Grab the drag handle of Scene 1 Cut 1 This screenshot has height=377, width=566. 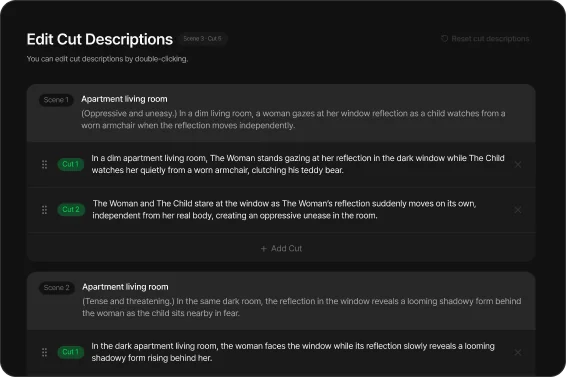point(44,164)
